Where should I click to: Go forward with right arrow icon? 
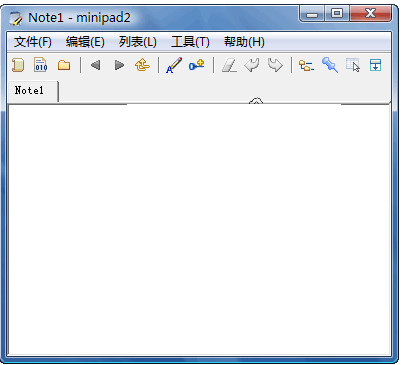pos(119,65)
